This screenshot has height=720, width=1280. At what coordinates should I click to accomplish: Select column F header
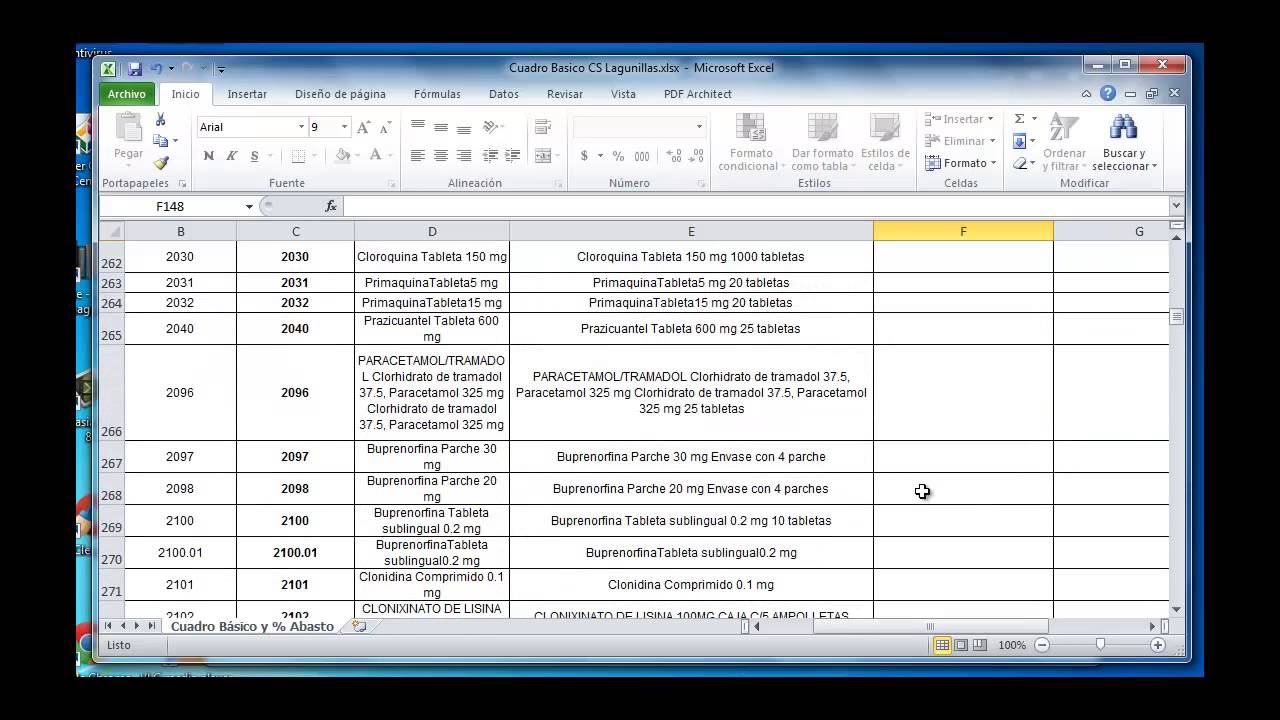pos(963,231)
